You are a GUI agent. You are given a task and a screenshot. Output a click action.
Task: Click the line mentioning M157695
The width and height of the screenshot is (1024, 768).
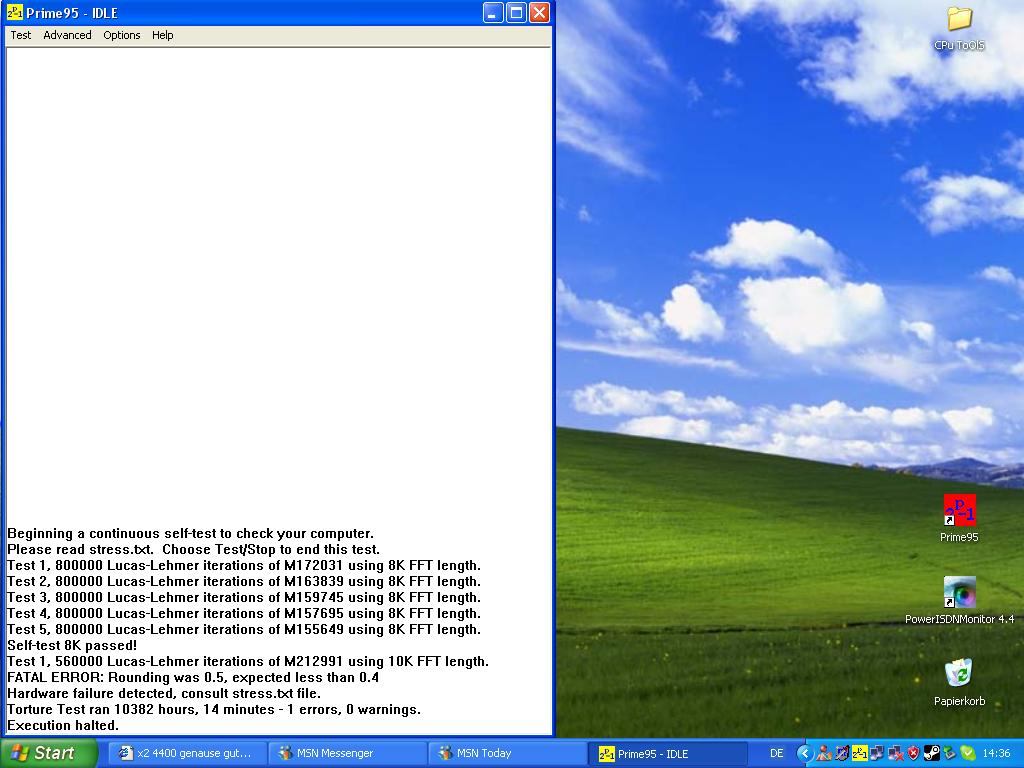244,613
